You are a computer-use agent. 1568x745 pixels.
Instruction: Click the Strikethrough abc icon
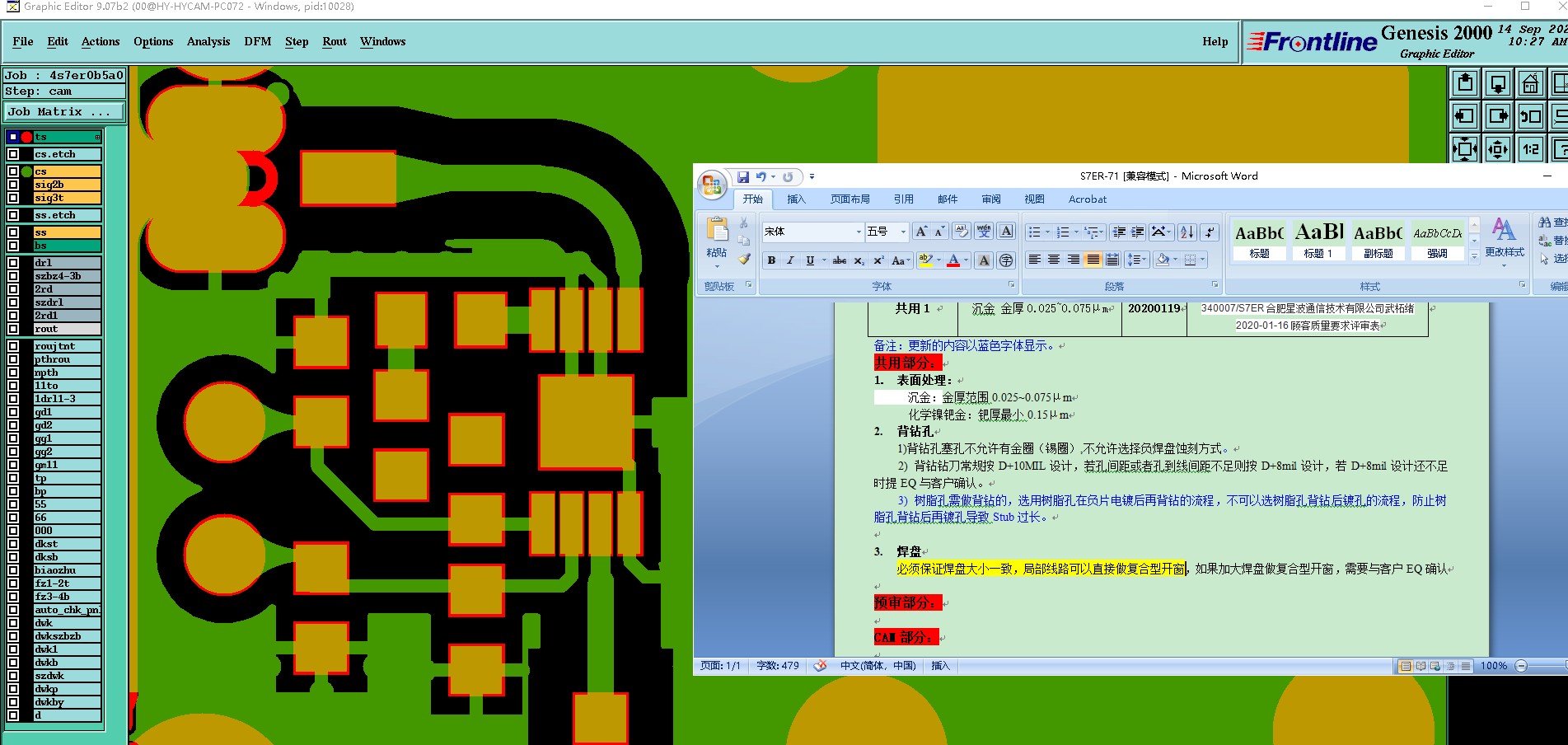840,260
